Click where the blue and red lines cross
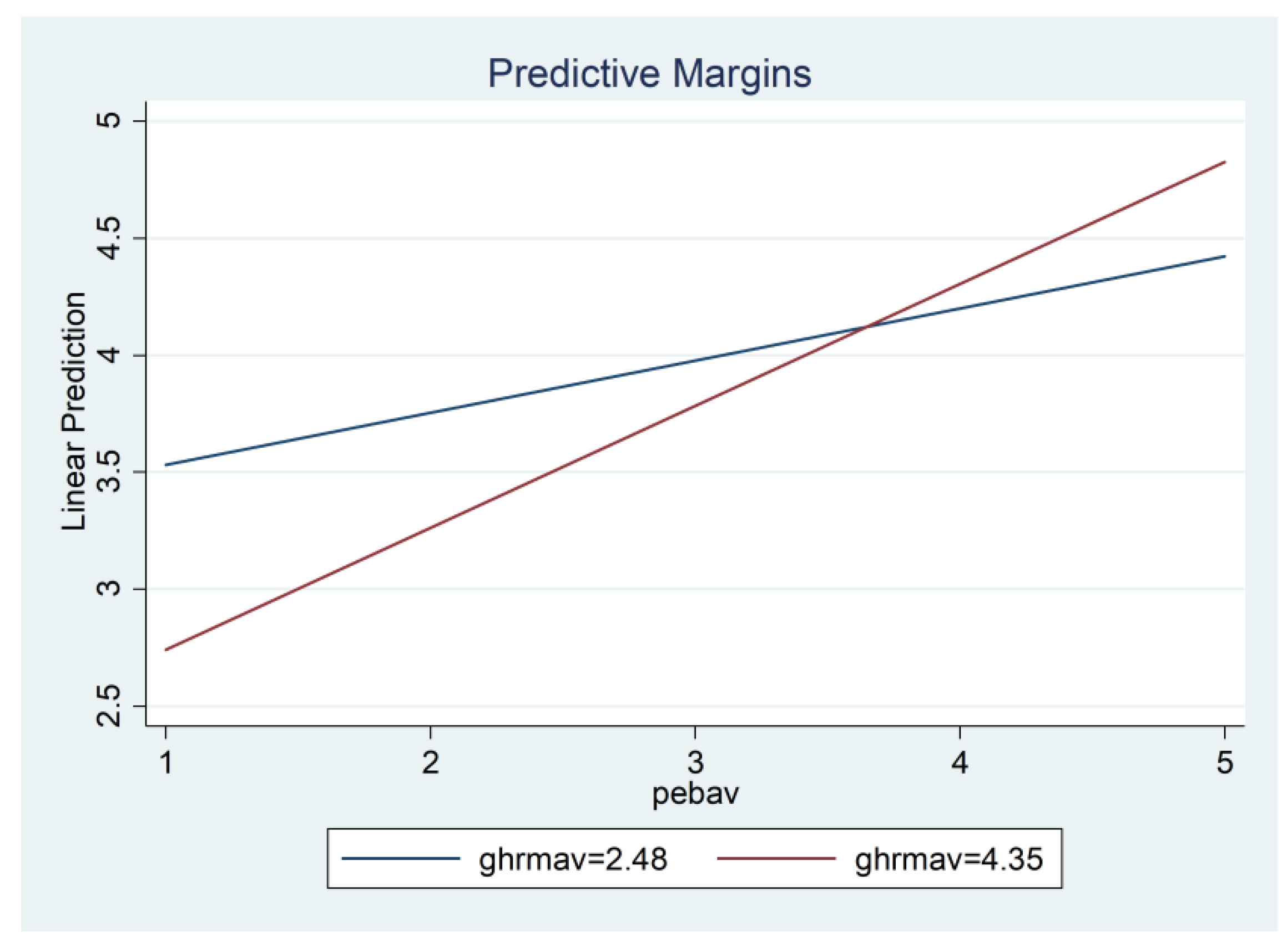 click(866, 327)
